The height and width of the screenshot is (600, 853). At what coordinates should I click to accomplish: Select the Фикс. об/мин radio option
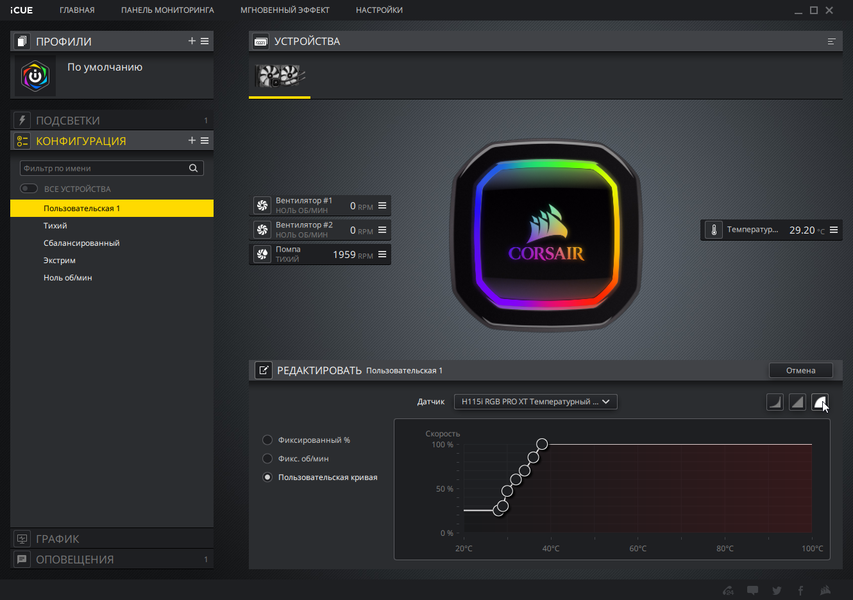click(x=267, y=459)
